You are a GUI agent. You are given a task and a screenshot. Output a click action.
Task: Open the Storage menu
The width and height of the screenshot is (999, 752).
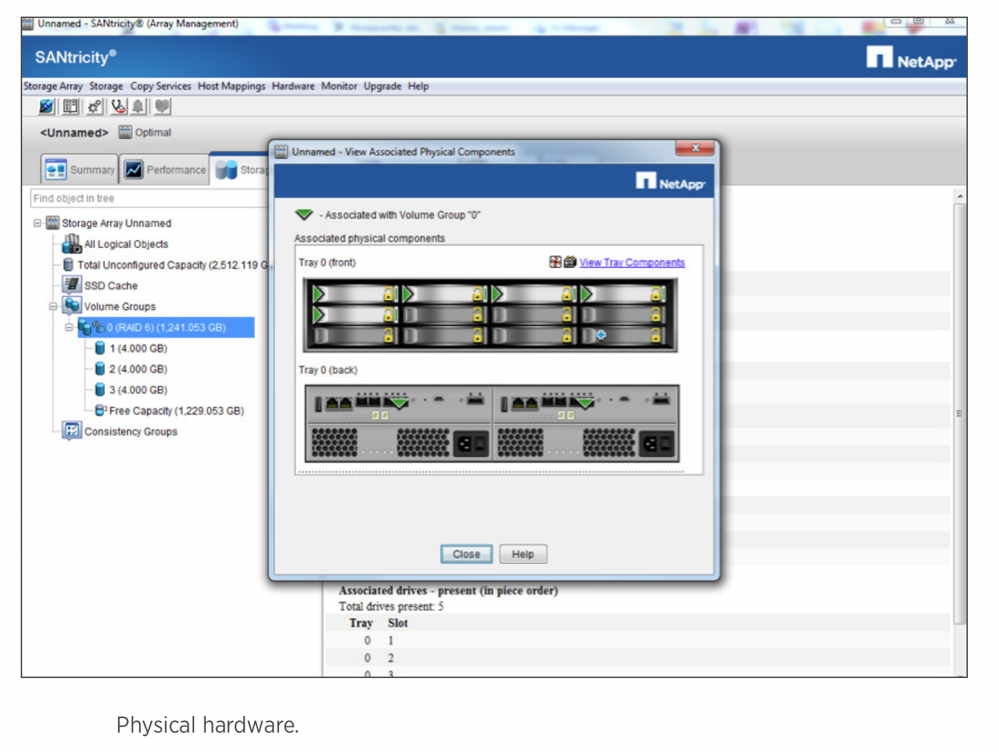coord(106,86)
